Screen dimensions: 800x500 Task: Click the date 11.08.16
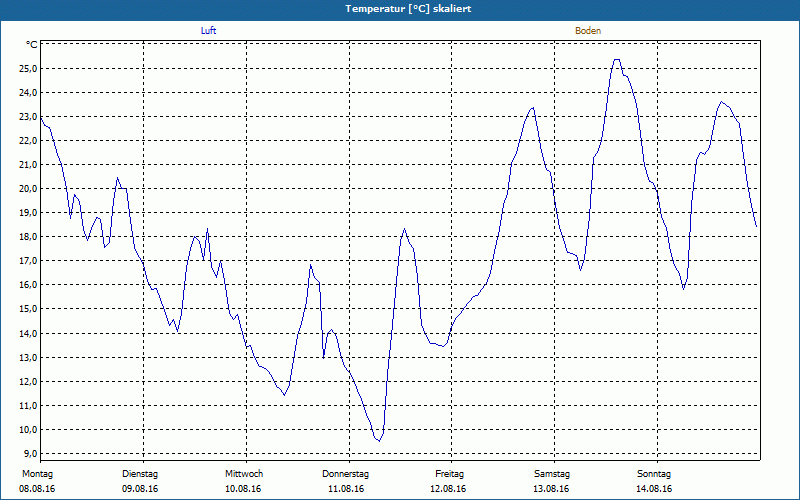(x=346, y=489)
